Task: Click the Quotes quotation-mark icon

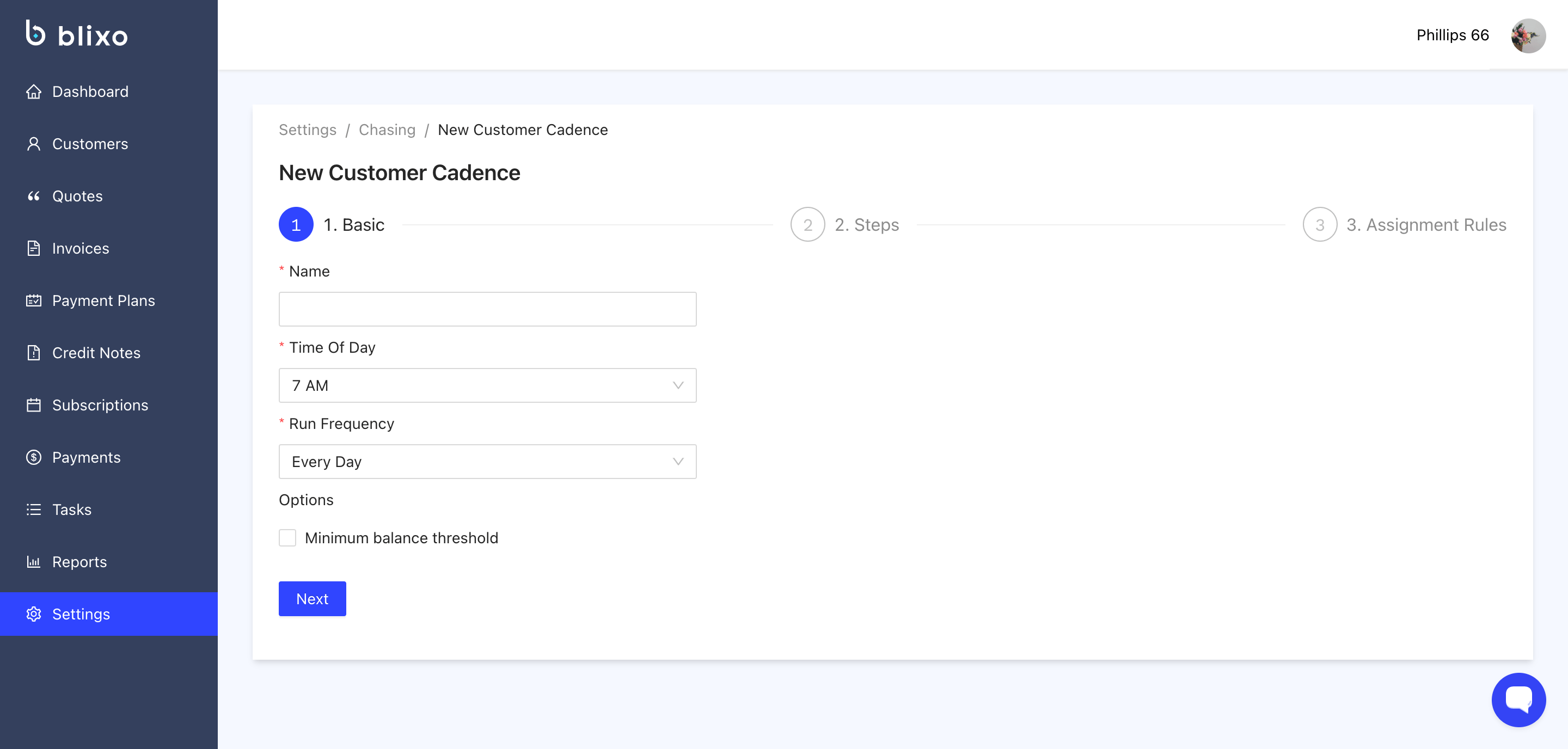Action: point(33,196)
